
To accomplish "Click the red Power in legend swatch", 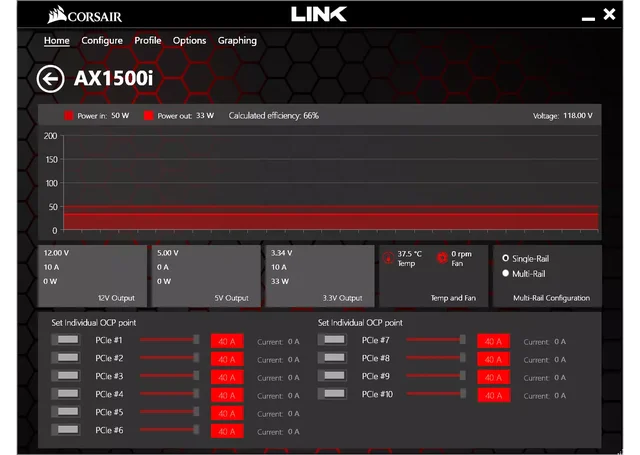I will (x=69, y=116).
